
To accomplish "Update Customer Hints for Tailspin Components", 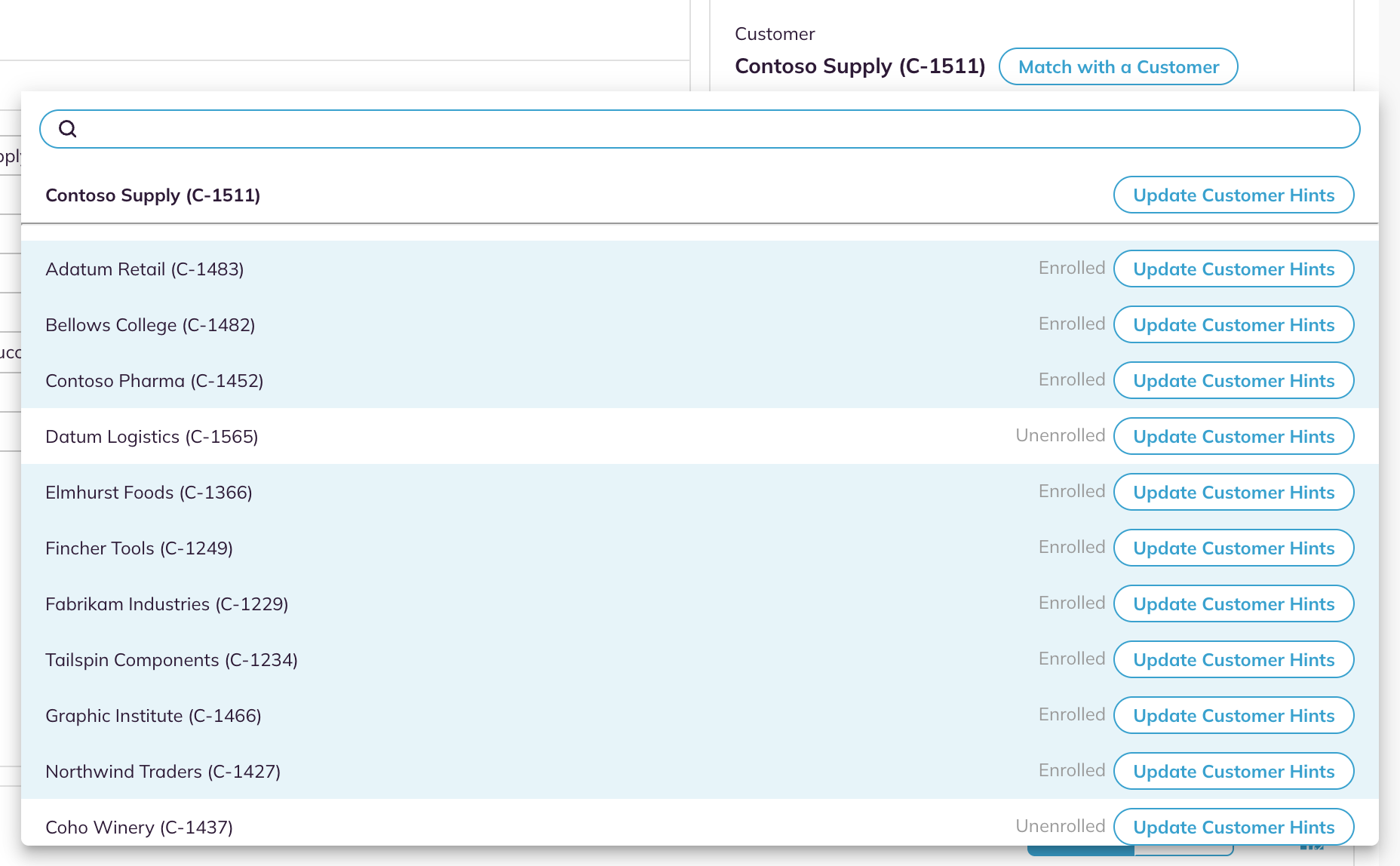I will click(1233, 659).
